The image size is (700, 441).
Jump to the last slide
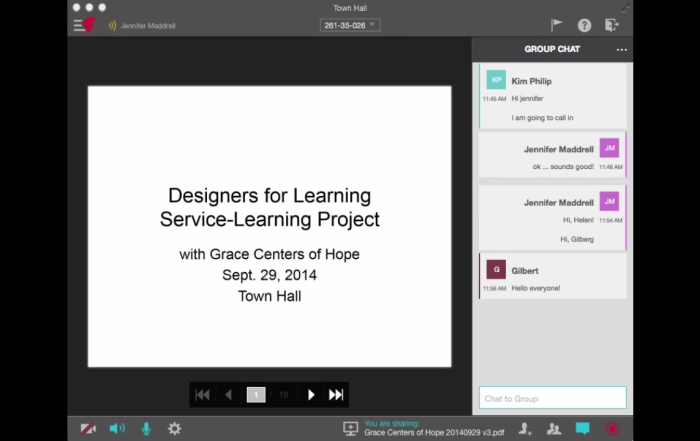pyautogui.click(x=336, y=395)
